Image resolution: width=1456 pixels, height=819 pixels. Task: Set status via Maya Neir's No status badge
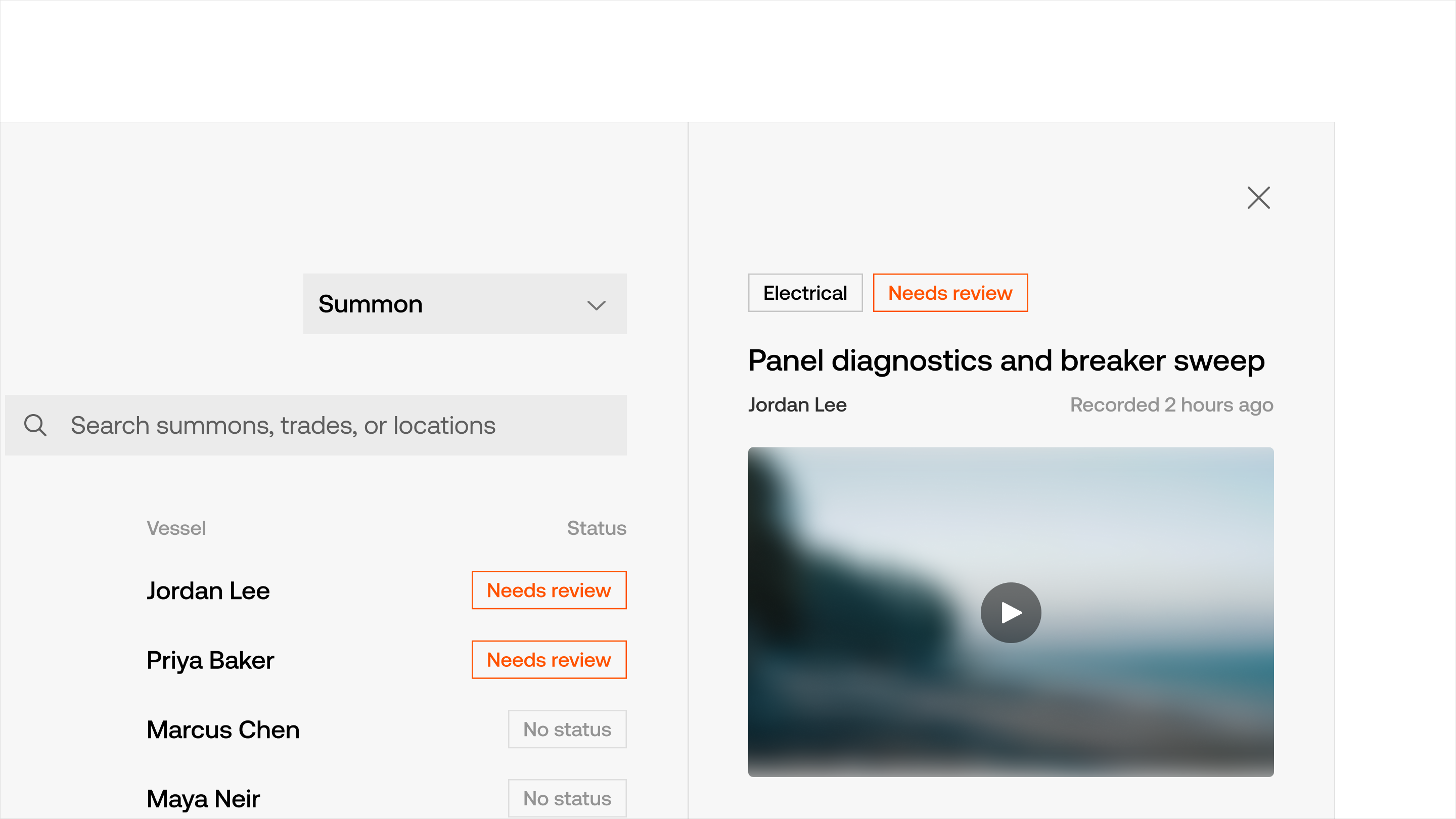[567, 799]
